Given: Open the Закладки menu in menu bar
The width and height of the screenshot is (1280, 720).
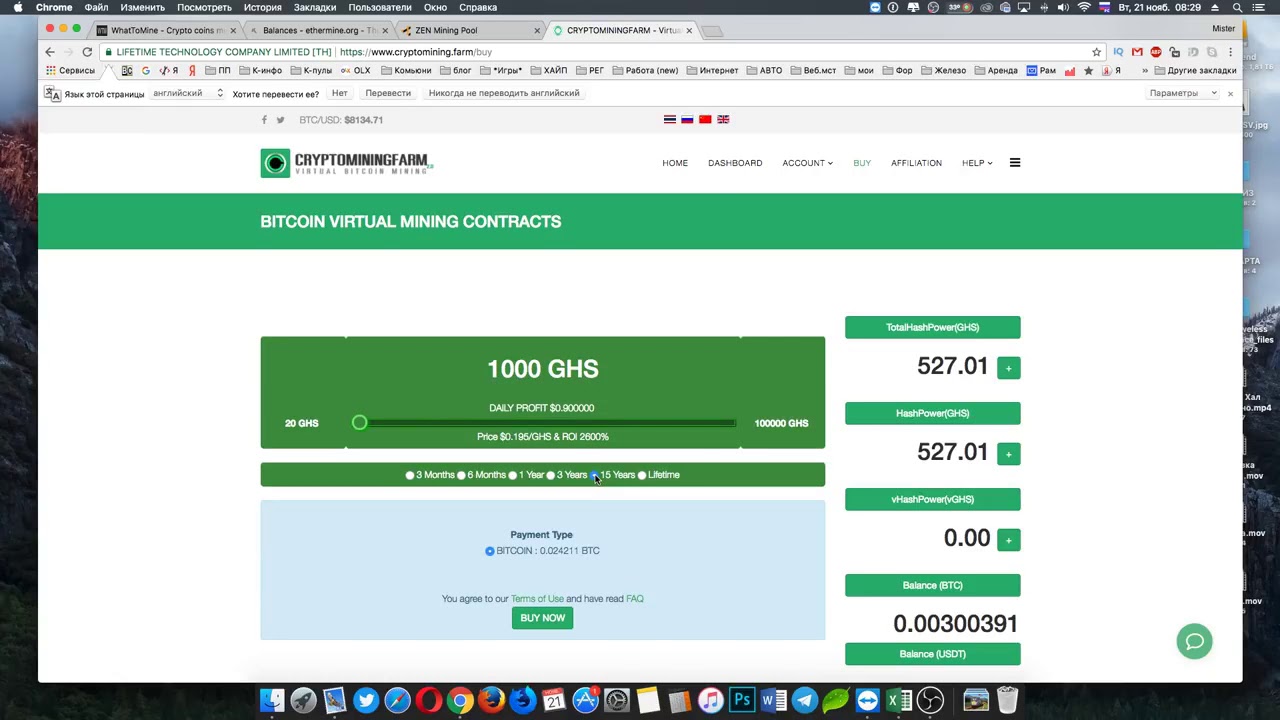Looking at the screenshot, I should point(314,7).
